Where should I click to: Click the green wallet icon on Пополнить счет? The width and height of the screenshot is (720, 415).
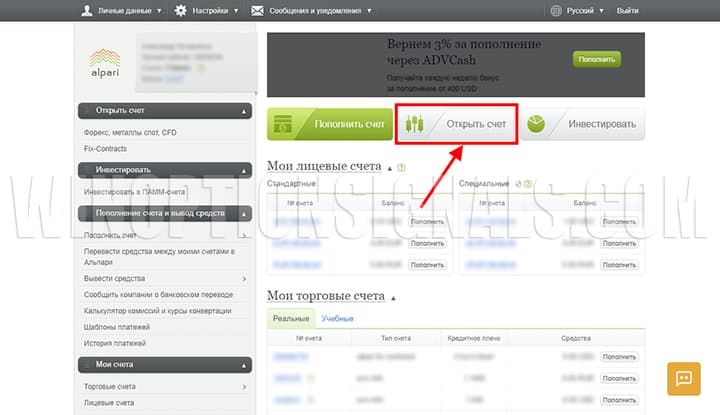(285, 124)
